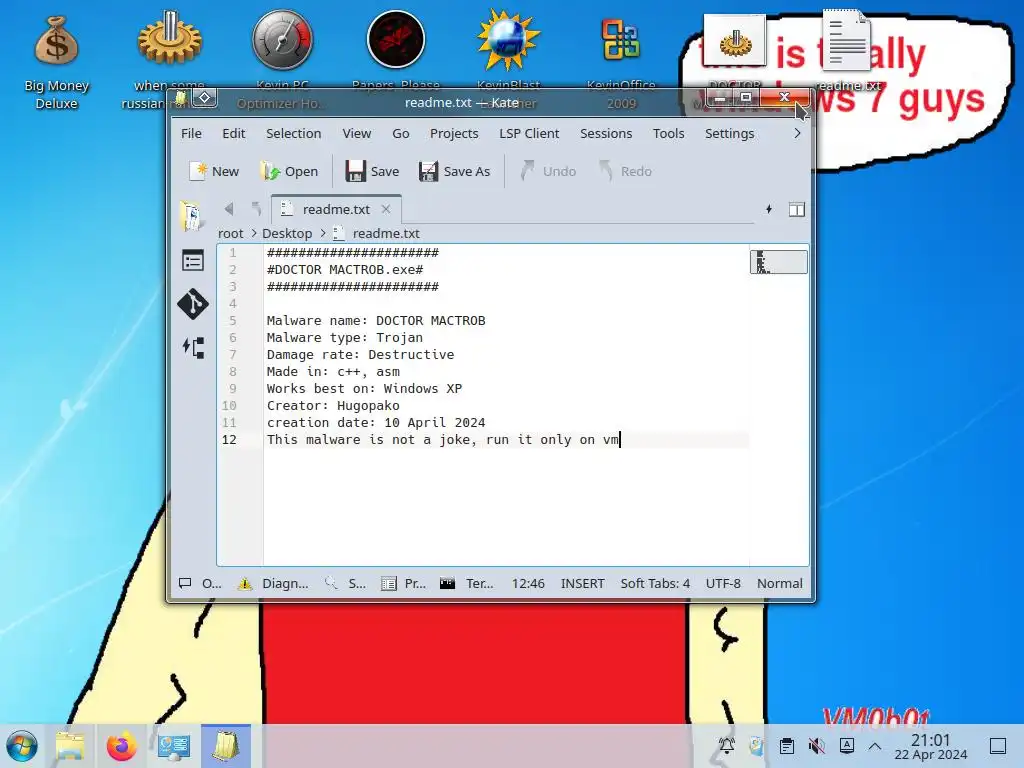This screenshot has width=1024, height=768.
Task: Open the tree/projects sidebar icon with lightning
Action: [193, 347]
